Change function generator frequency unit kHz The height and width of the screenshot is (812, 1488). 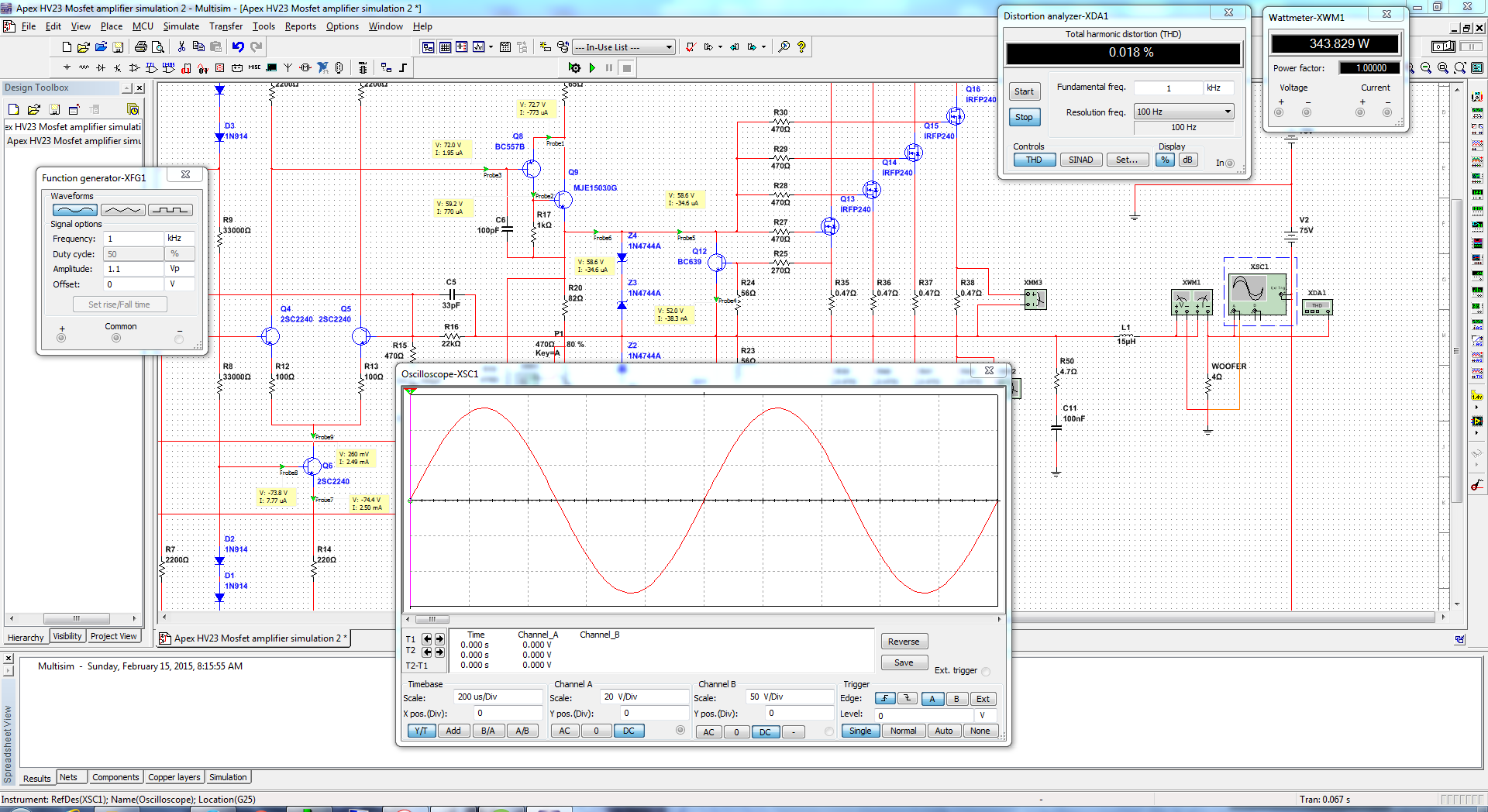(x=180, y=239)
